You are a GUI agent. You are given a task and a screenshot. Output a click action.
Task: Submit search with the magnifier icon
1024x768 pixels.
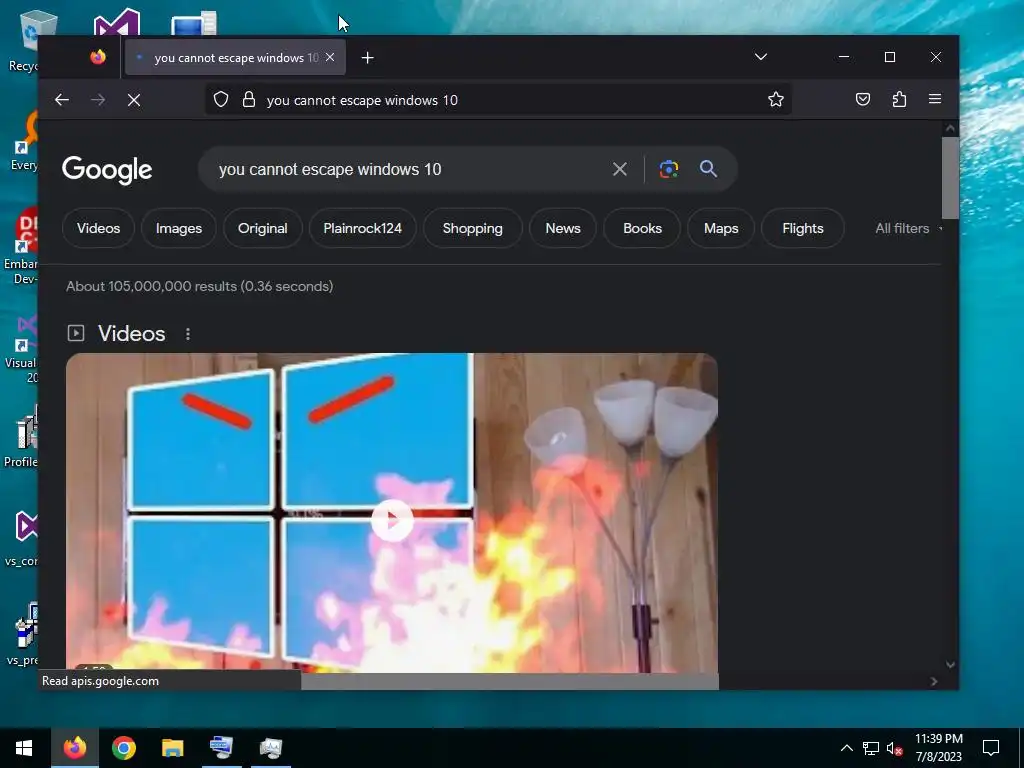pos(708,169)
